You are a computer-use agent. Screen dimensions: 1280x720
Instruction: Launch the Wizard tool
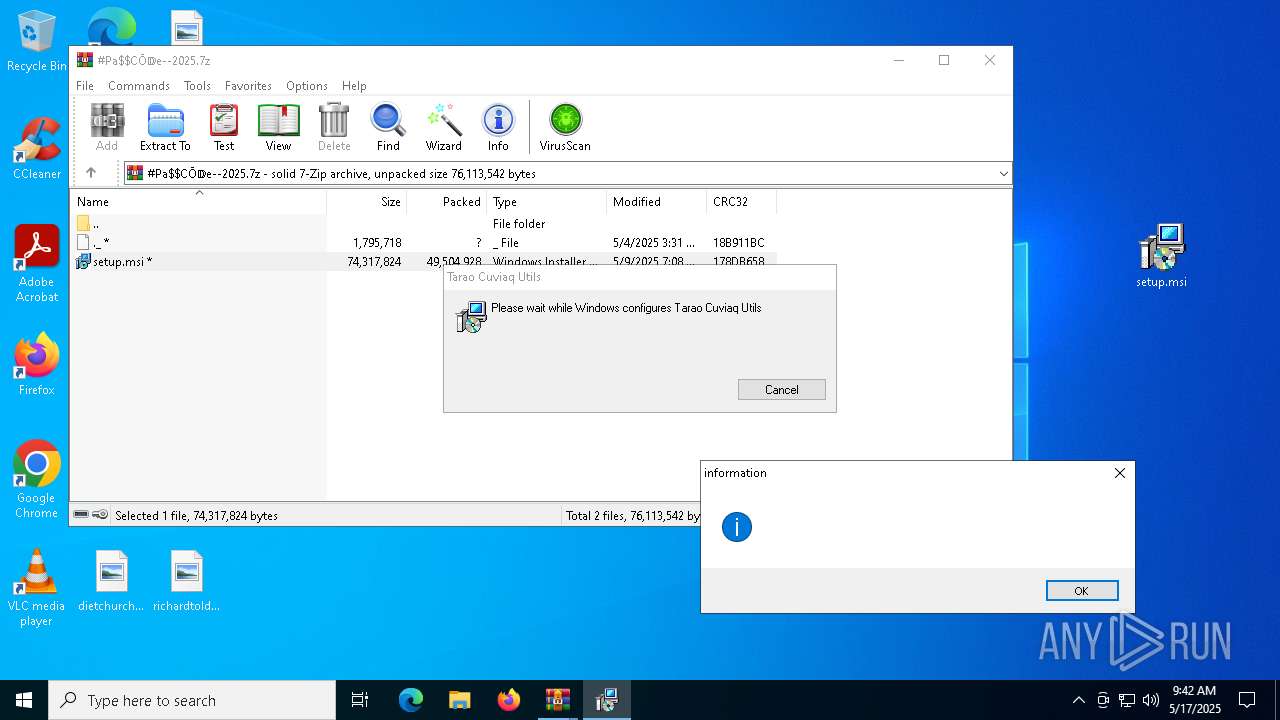tap(444, 127)
